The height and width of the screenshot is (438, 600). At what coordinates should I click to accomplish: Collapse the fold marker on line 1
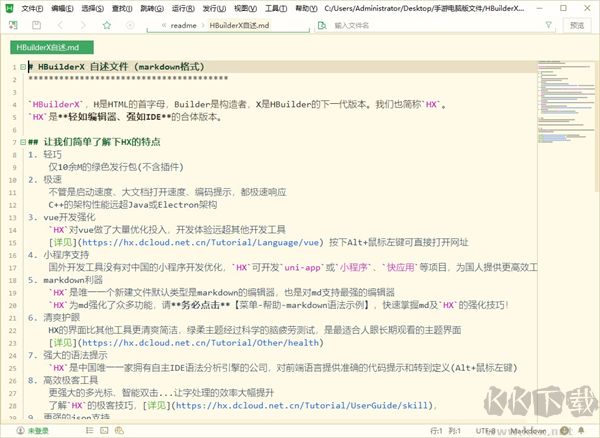pos(23,67)
